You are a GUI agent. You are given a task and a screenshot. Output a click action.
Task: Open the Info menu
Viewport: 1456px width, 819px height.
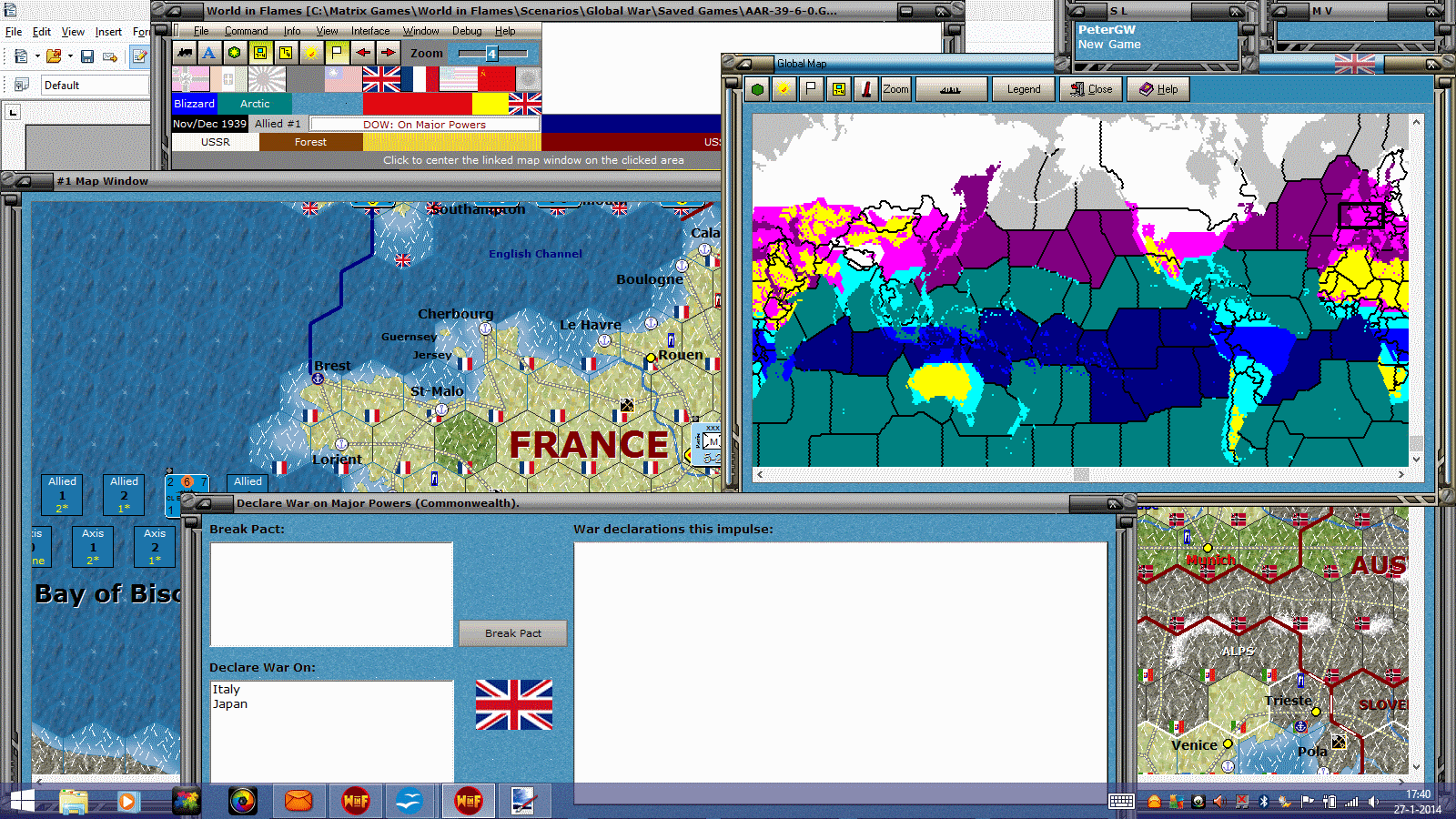[x=292, y=31]
